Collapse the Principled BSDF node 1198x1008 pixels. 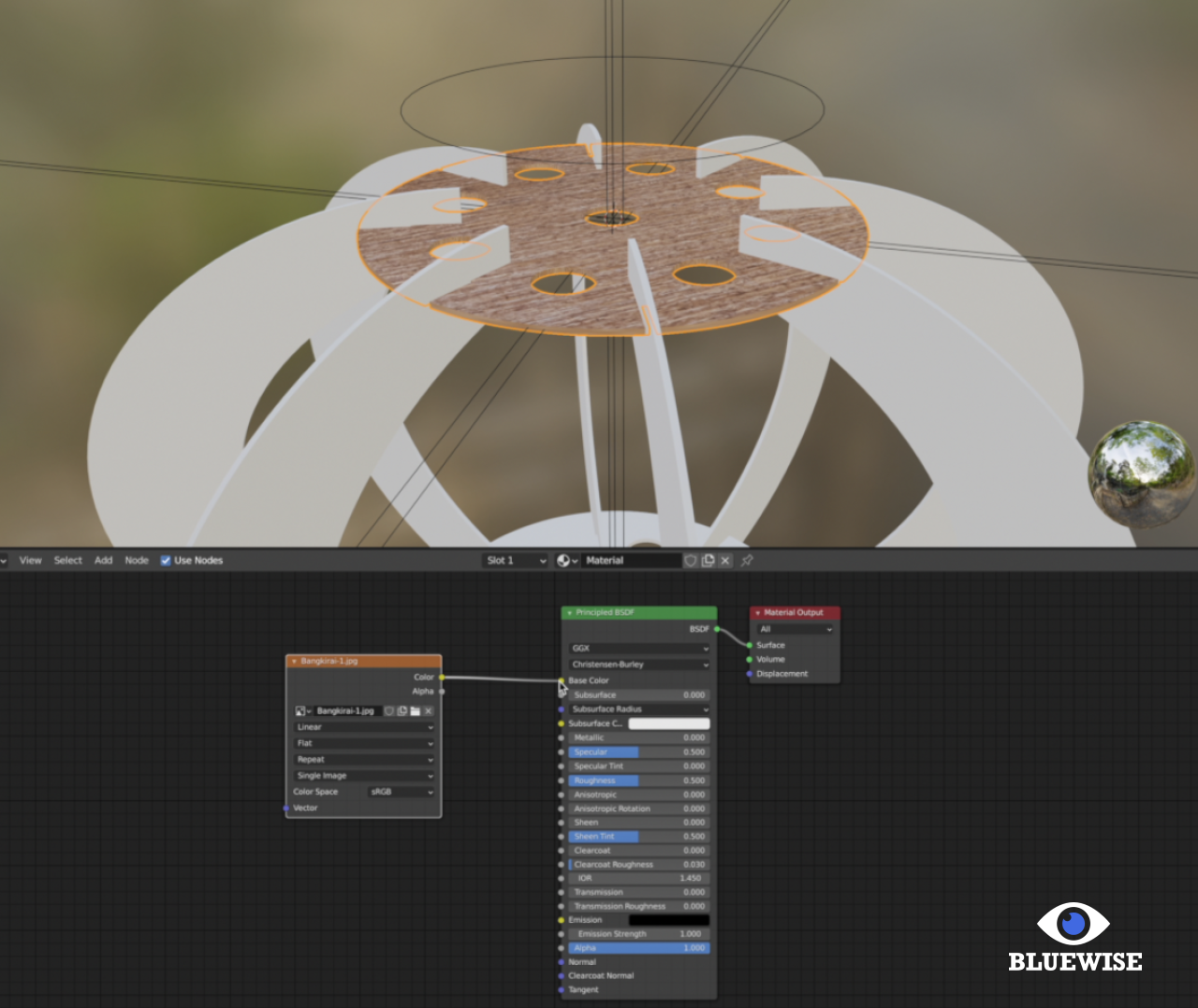pyautogui.click(x=569, y=613)
